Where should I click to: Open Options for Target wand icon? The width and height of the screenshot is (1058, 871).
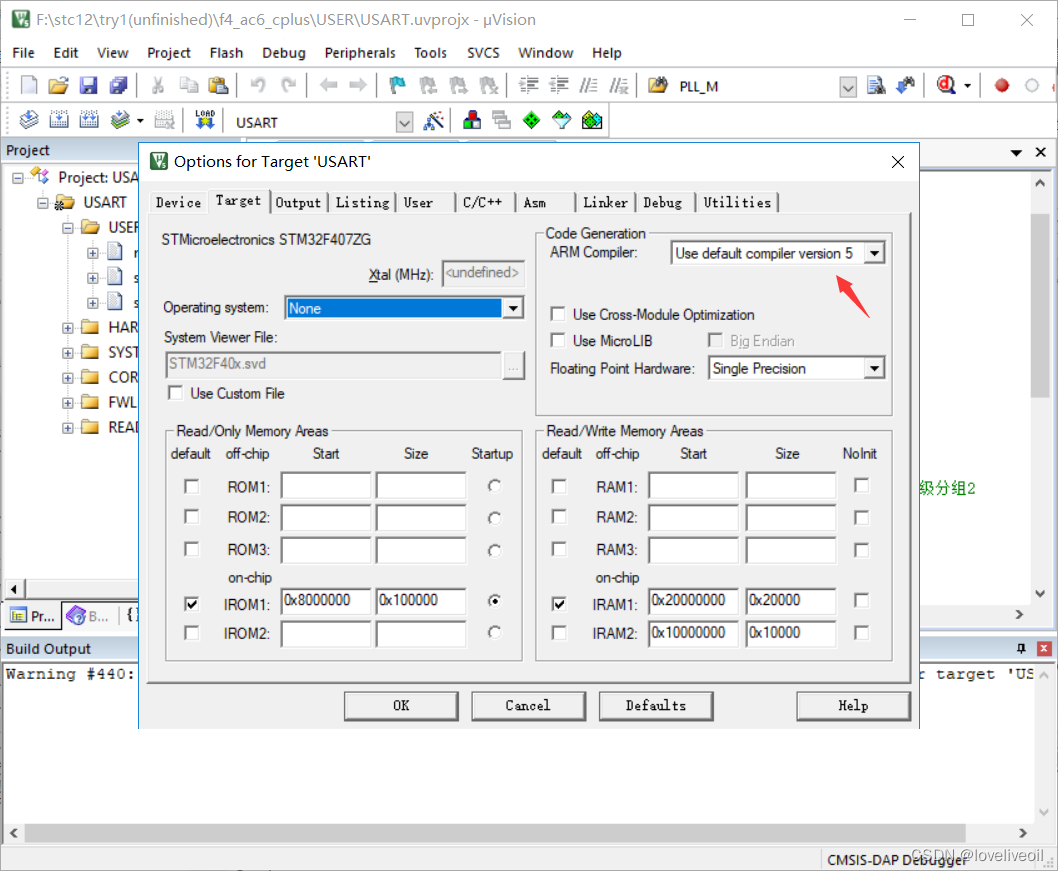click(434, 121)
